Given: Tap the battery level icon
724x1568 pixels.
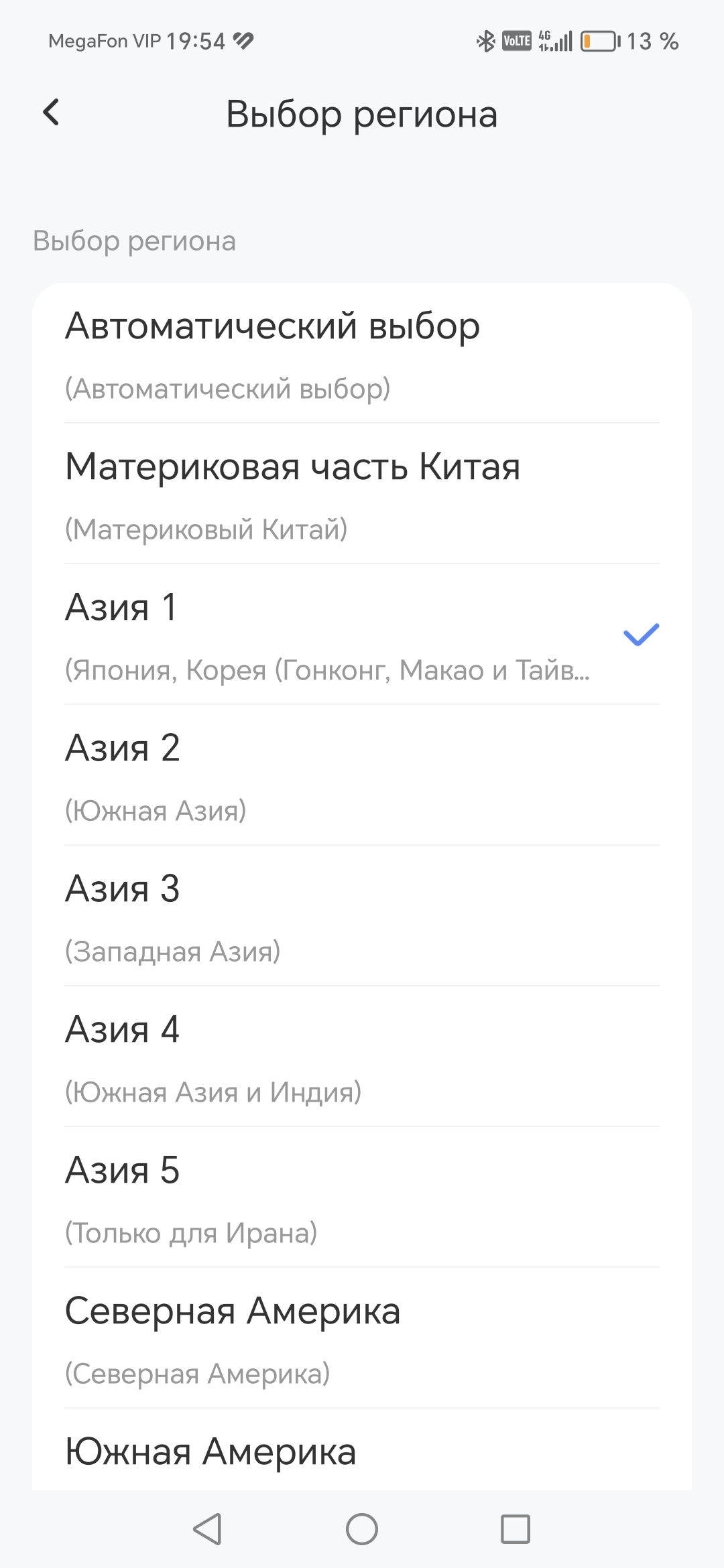Looking at the screenshot, I should click(599, 42).
